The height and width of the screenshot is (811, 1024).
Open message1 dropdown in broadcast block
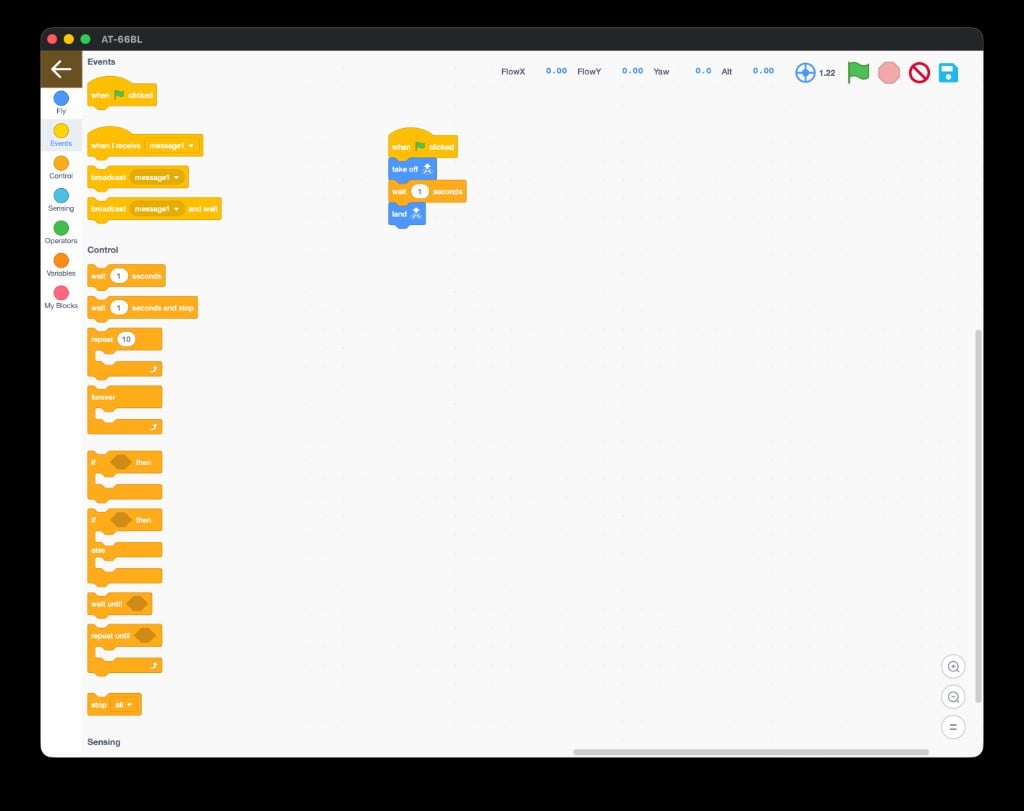(x=157, y=178)
